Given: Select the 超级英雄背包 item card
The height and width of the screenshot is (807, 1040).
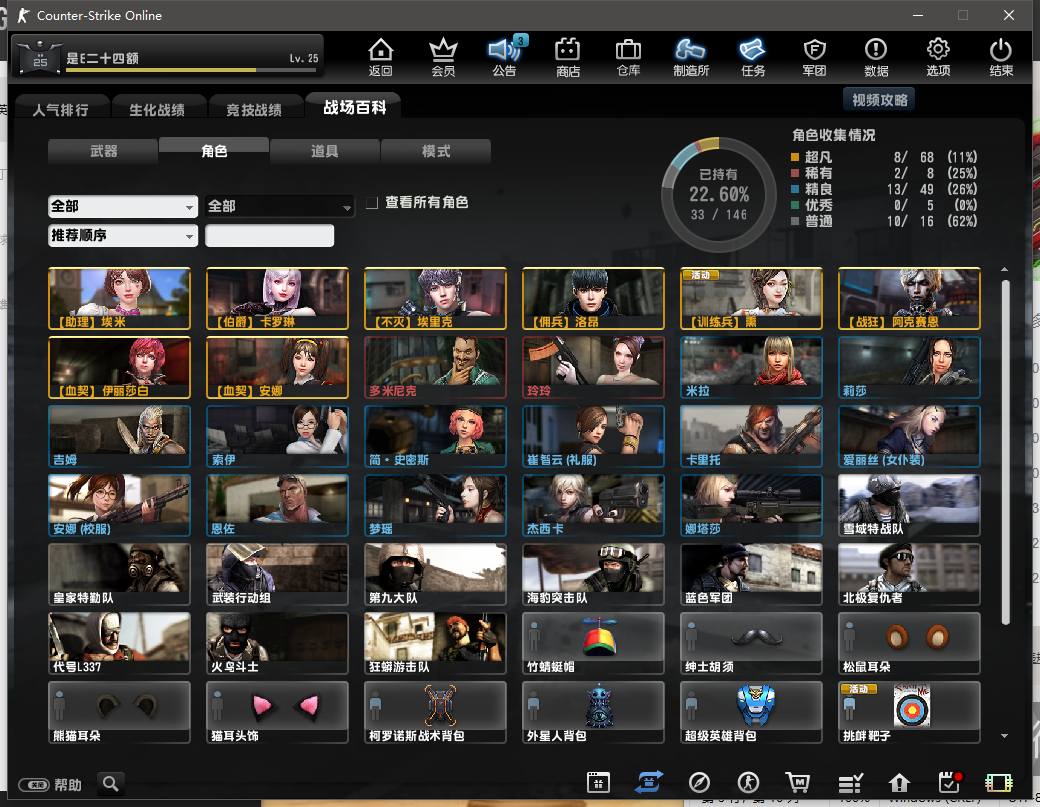Looking at the screenshot, I should tap(751, 712).
